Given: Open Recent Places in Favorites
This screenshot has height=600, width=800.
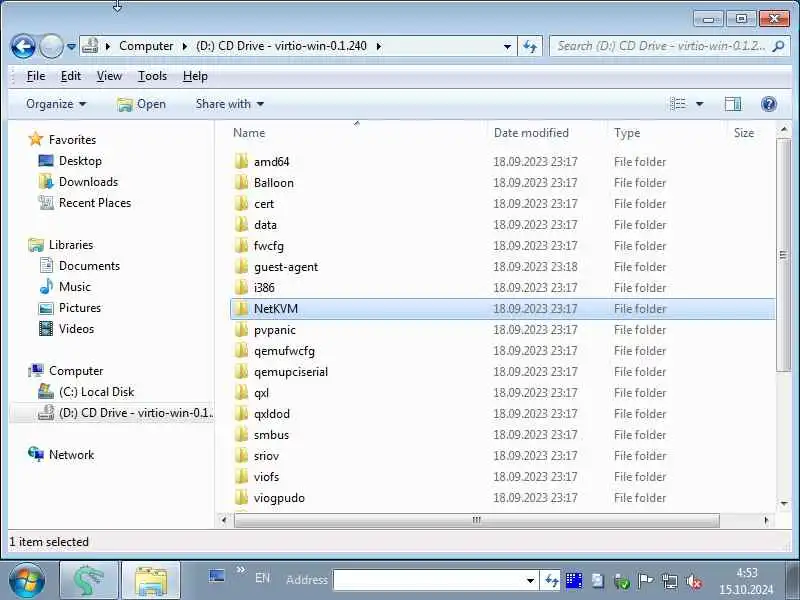Looking at the screenshot, I should tap(95, 203).
